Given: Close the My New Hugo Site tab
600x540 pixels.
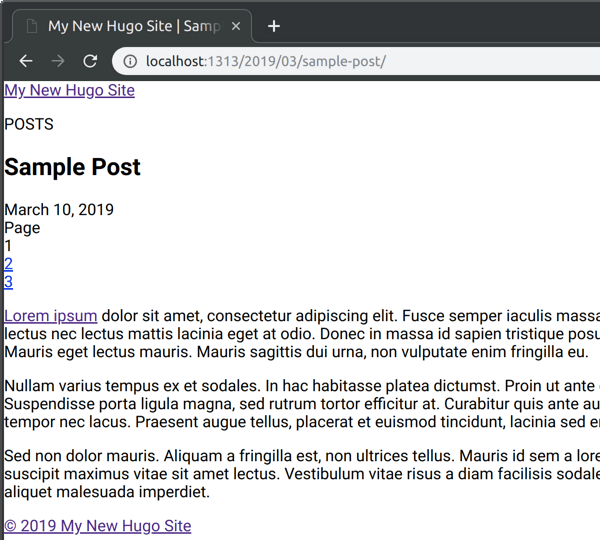Looking at the screenshot, I should 236,26.
